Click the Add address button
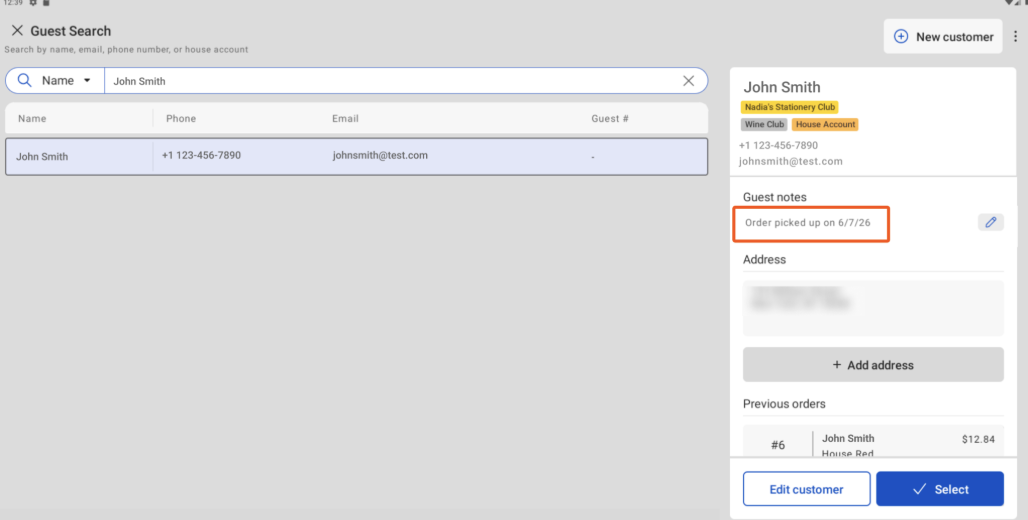The width and height of the screenshot is (1028, 520). (873, 365)
